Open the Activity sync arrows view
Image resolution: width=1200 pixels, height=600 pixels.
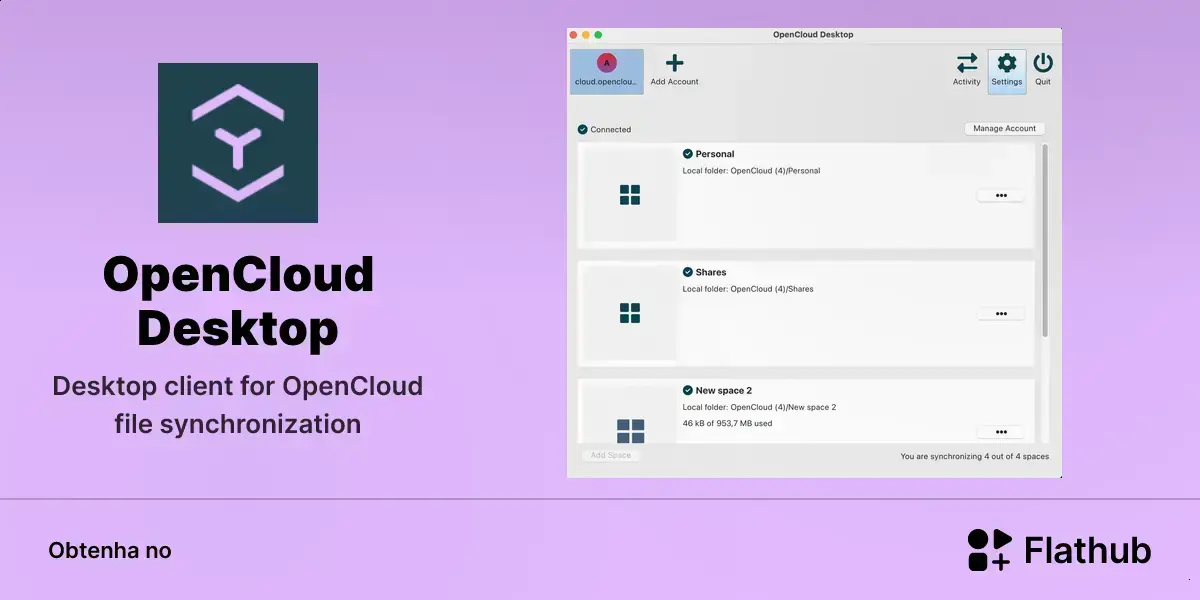(967, 63)
